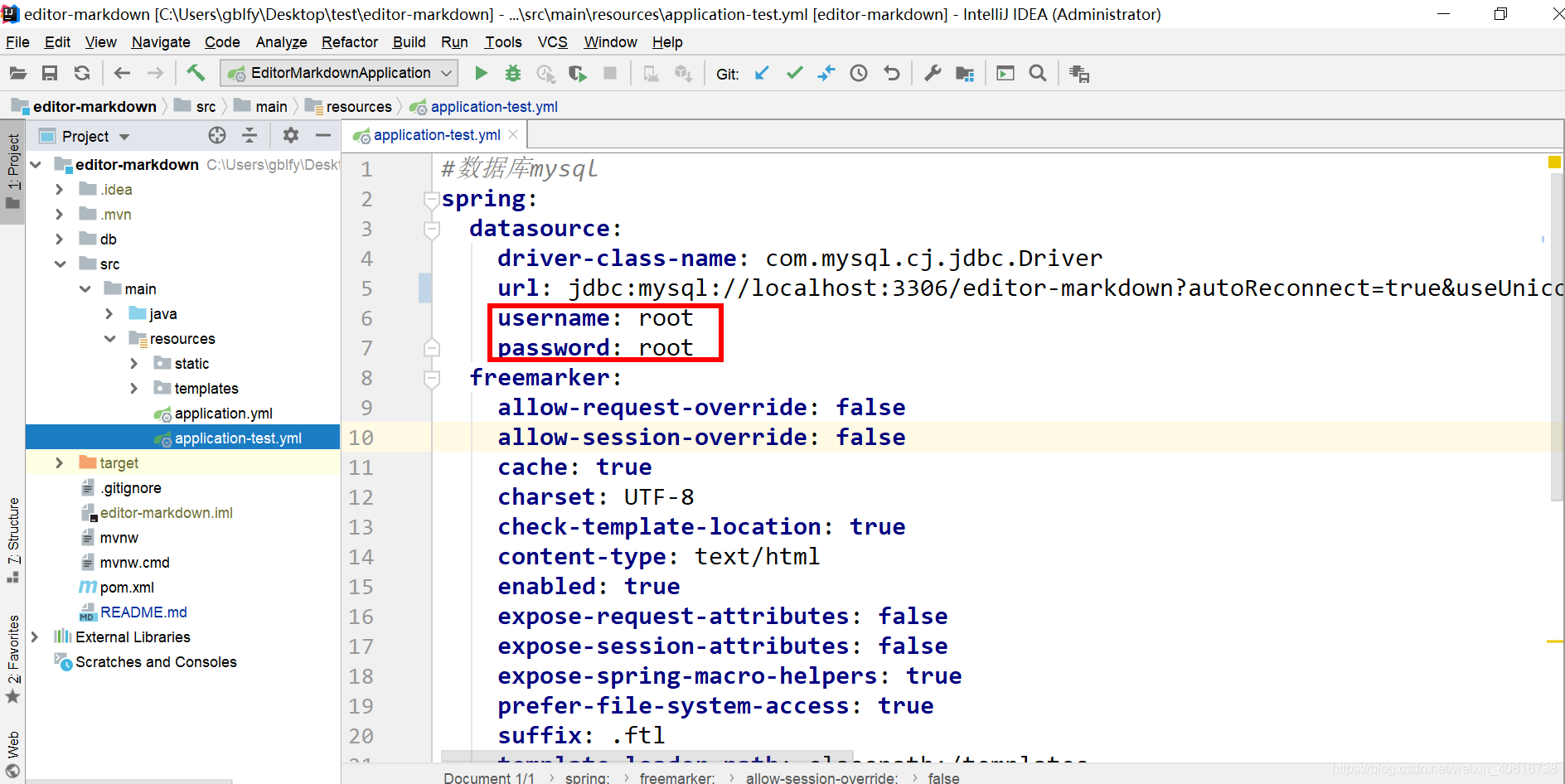1565x784 pixels.
Task: Navigate forward with the right arrow
Action: tap(155, 74)
